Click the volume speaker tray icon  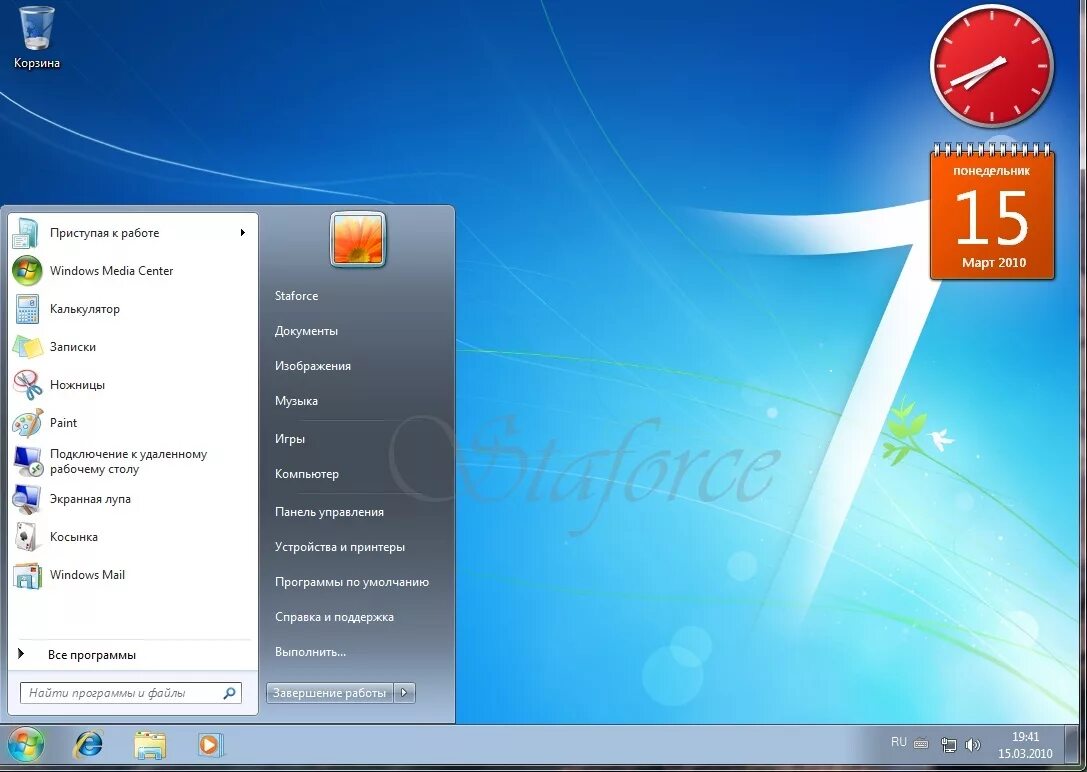[973, 745]
